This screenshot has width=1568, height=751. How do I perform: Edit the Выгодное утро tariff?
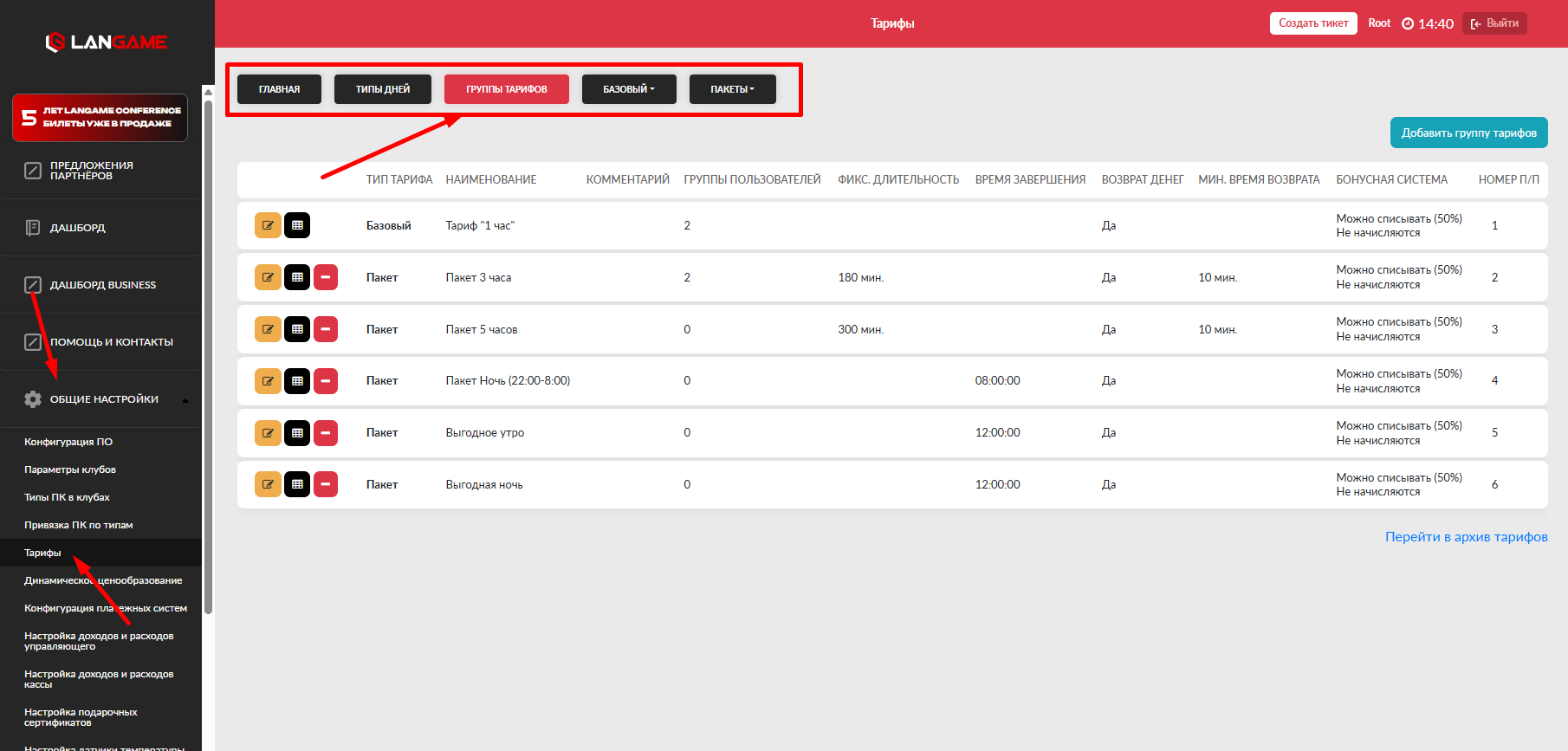click(268, 432)
